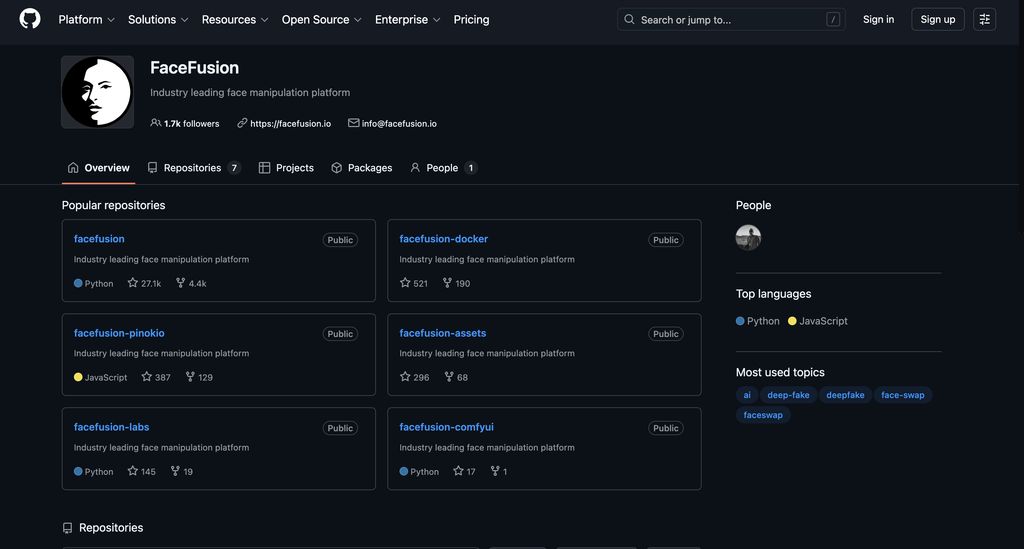This screenshot has width=1024, height=549.
Task: Open the https://facefusion.io website link
Action: coord(291,123)
